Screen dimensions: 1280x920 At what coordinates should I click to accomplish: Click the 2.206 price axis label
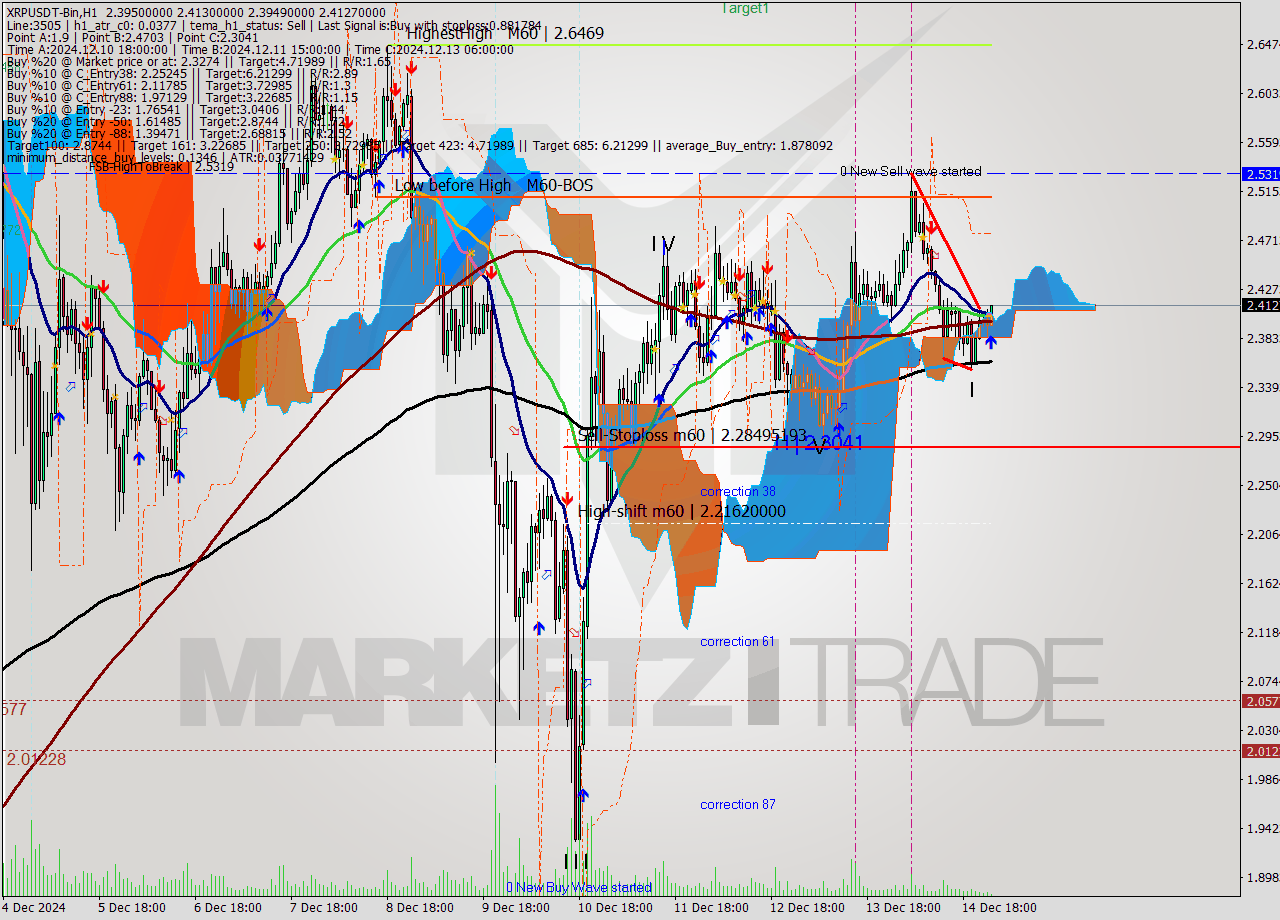click(1261, 535)
